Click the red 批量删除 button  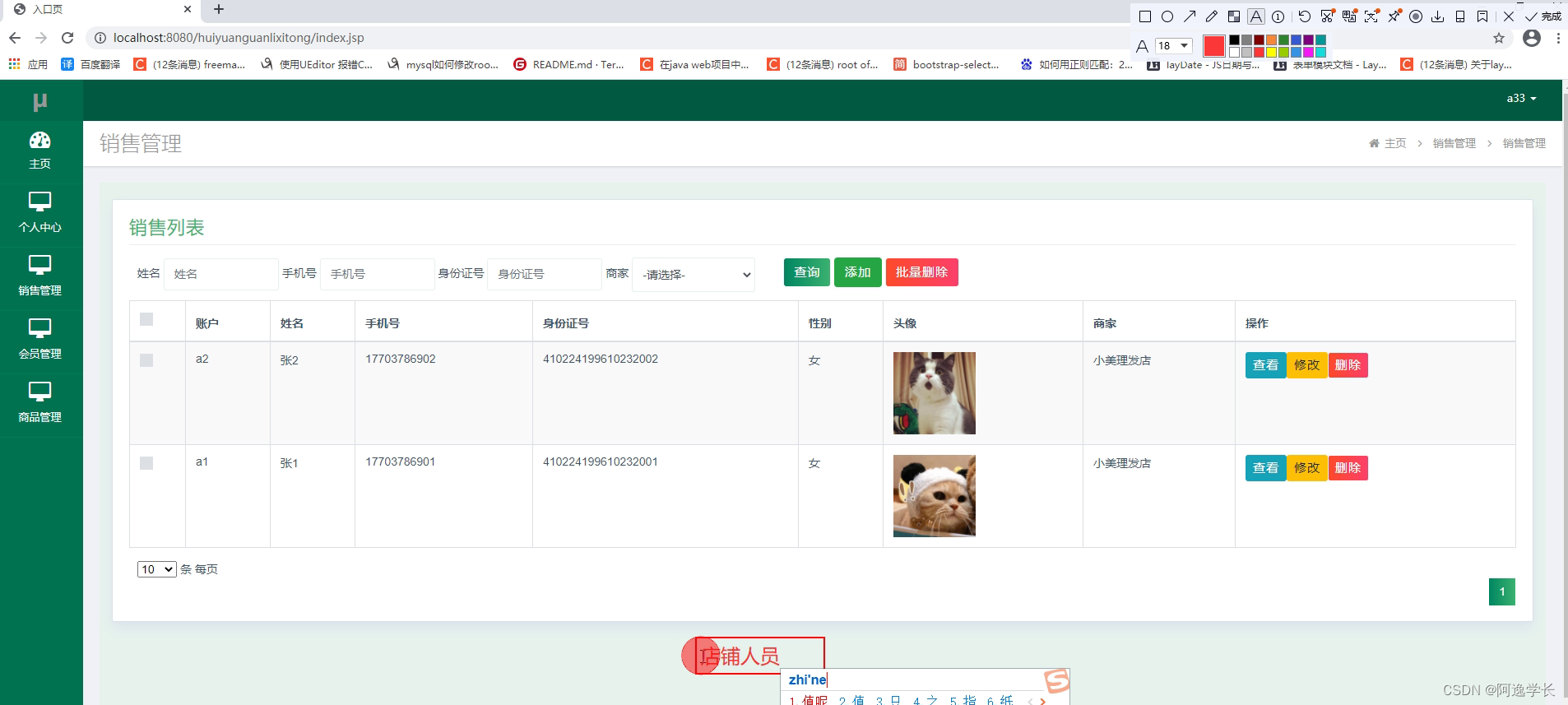(921, 272)
